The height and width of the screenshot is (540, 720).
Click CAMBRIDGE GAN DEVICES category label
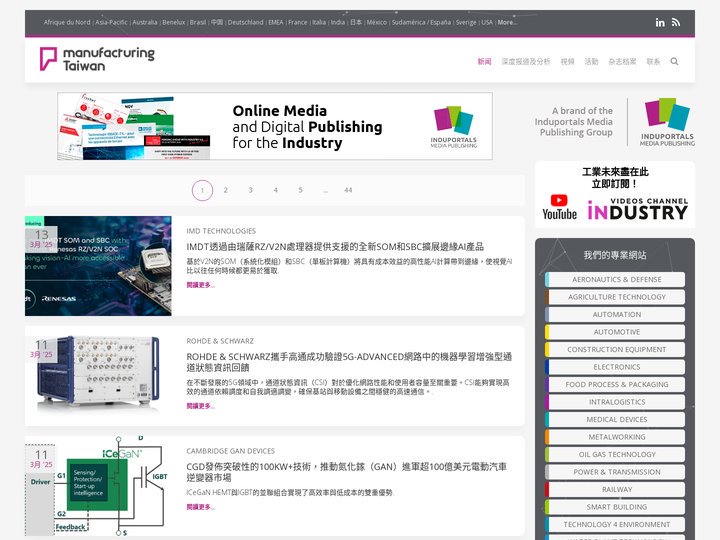click(x=231, y=451)
